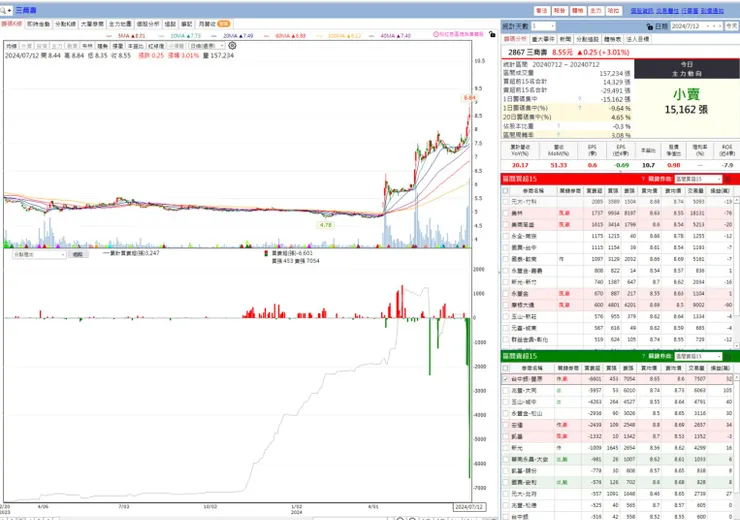Open the 法人目標 tab
Screen dimensions: 740x520
638,39
